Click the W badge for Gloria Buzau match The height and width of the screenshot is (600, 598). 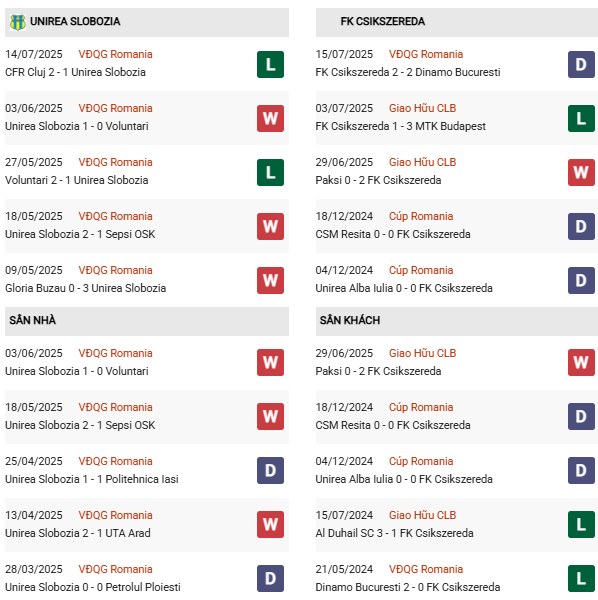coord(270,280)
